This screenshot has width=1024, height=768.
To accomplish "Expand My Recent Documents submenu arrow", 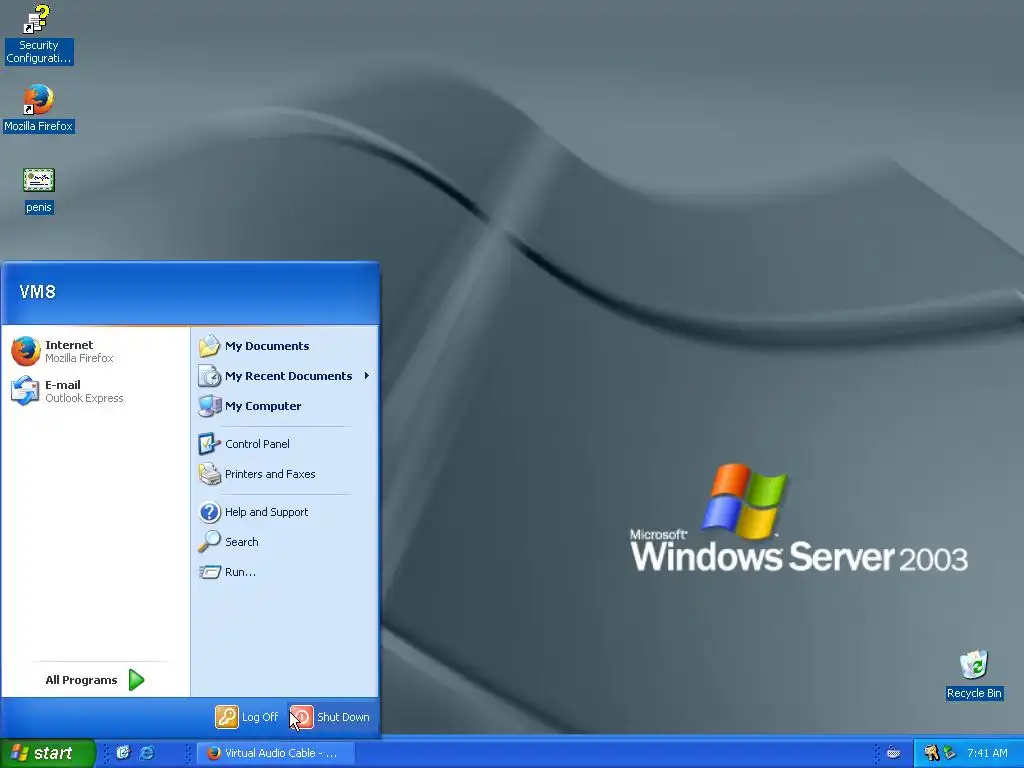I will point(366,376).
